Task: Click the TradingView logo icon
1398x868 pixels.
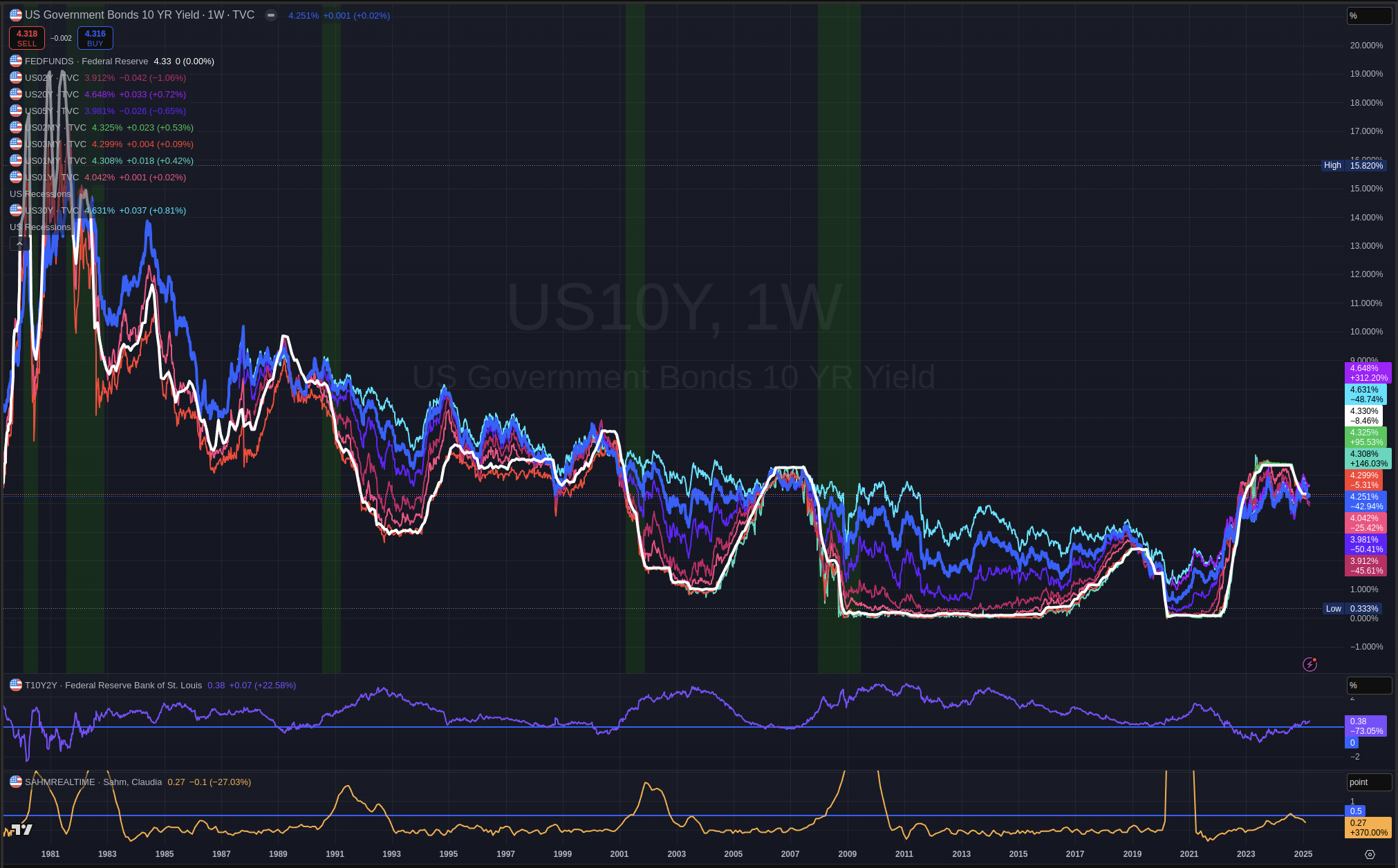Action: click(x=21, y=829)
